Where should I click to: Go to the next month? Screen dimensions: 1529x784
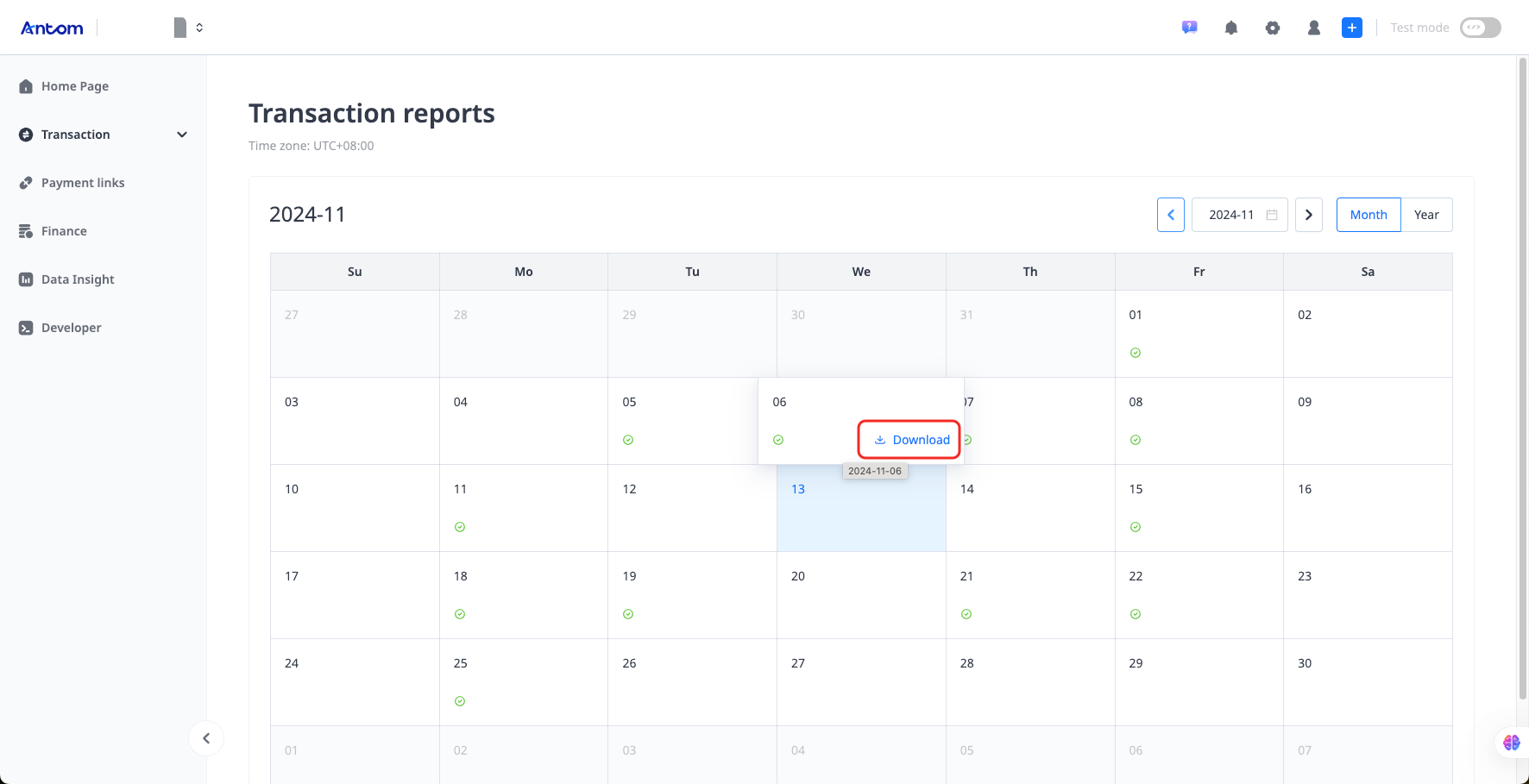coord(1308,215)
